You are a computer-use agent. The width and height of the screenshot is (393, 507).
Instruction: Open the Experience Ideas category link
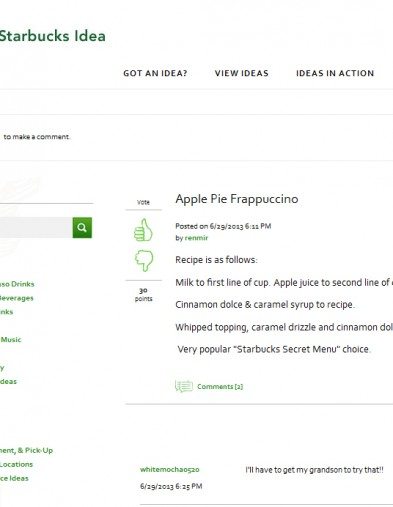click(14, 478)
